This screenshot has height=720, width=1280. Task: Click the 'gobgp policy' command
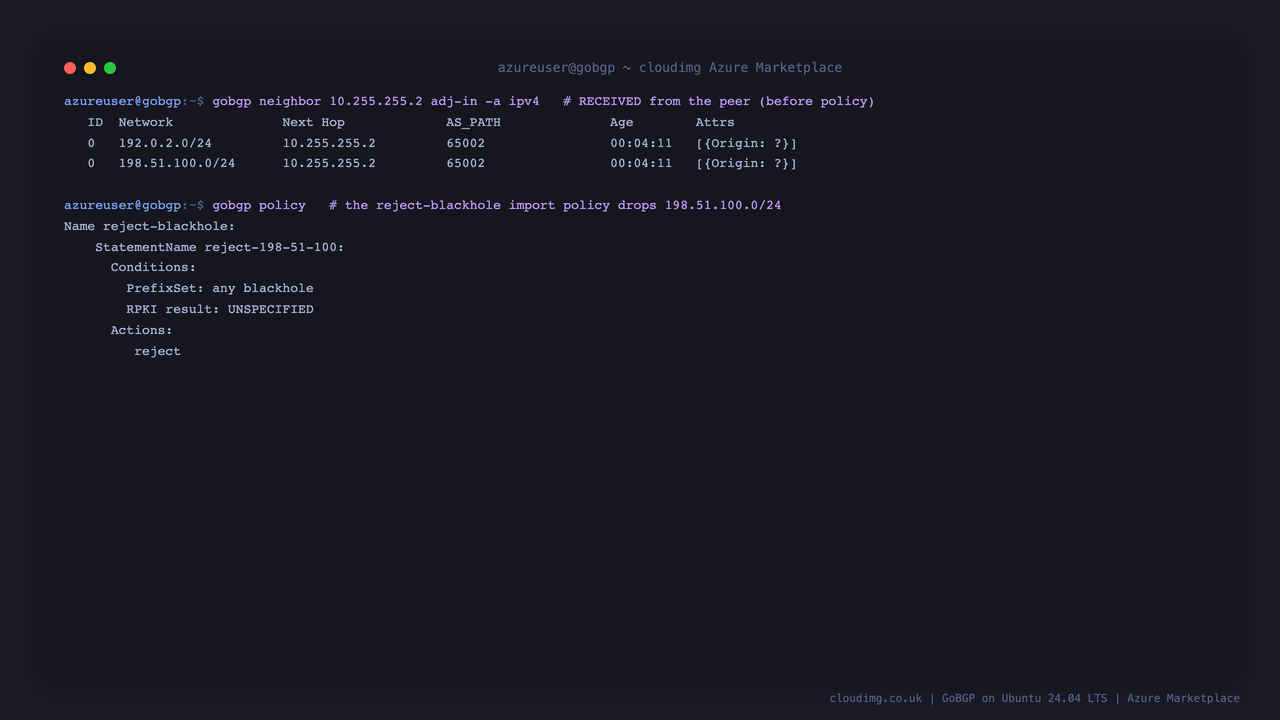pyautogui.click(x=259, y=205)
